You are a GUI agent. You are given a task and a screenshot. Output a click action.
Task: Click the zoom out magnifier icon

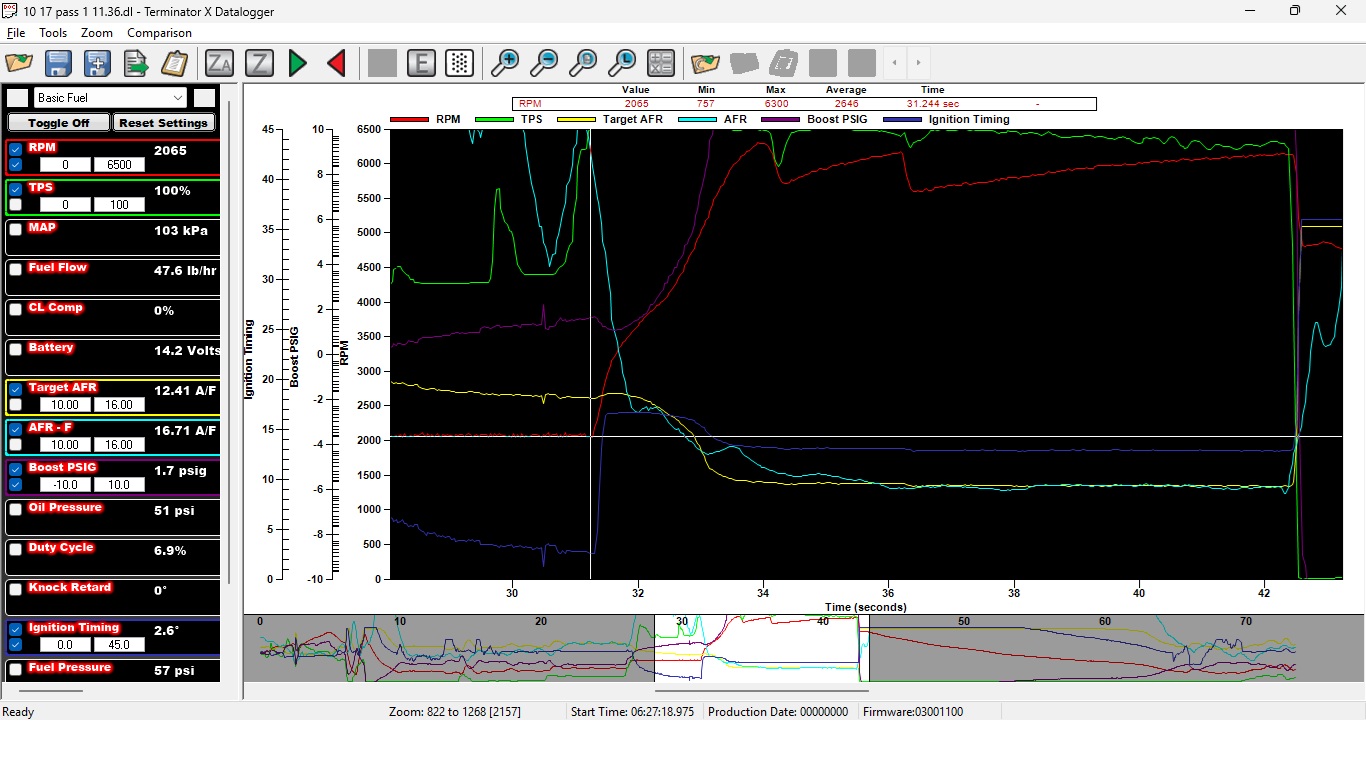(x=544, y=63)
